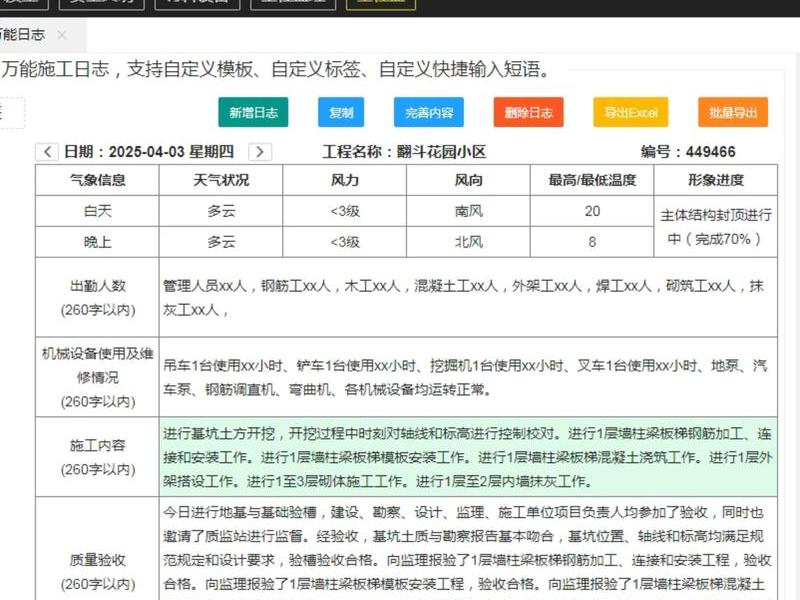Click the 晚上 row label

(x=97, y=242)
